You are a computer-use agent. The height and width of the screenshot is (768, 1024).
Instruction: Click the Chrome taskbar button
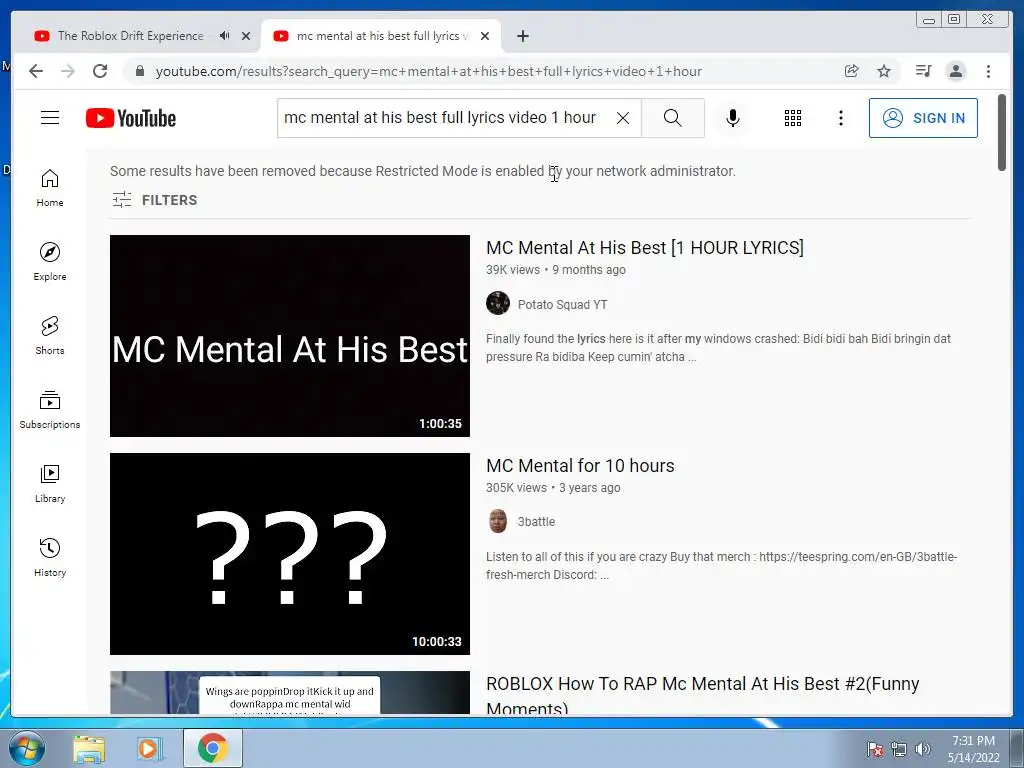[212, 748]
